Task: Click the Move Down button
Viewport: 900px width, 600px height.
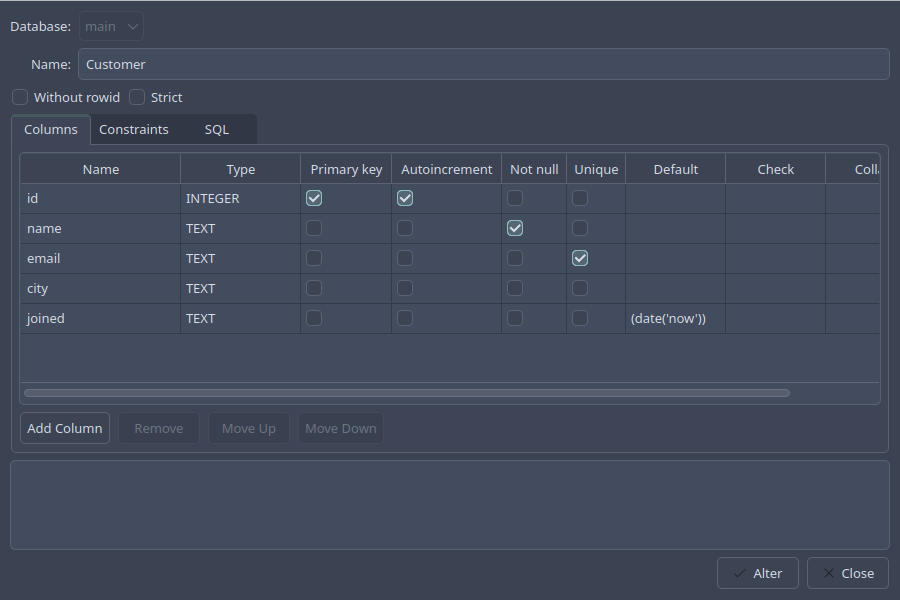Action: [340, 428]
